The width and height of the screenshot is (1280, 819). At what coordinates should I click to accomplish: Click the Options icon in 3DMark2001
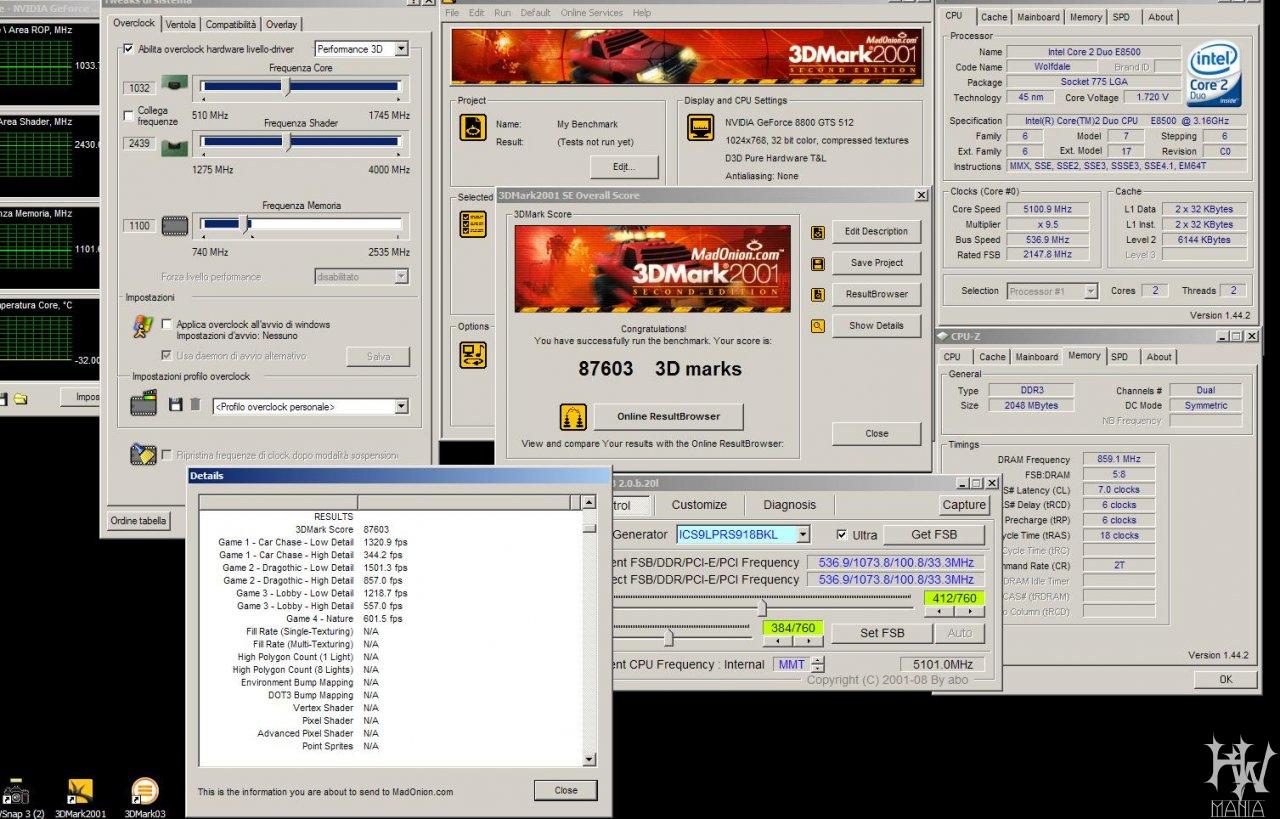tap(472, 354)
